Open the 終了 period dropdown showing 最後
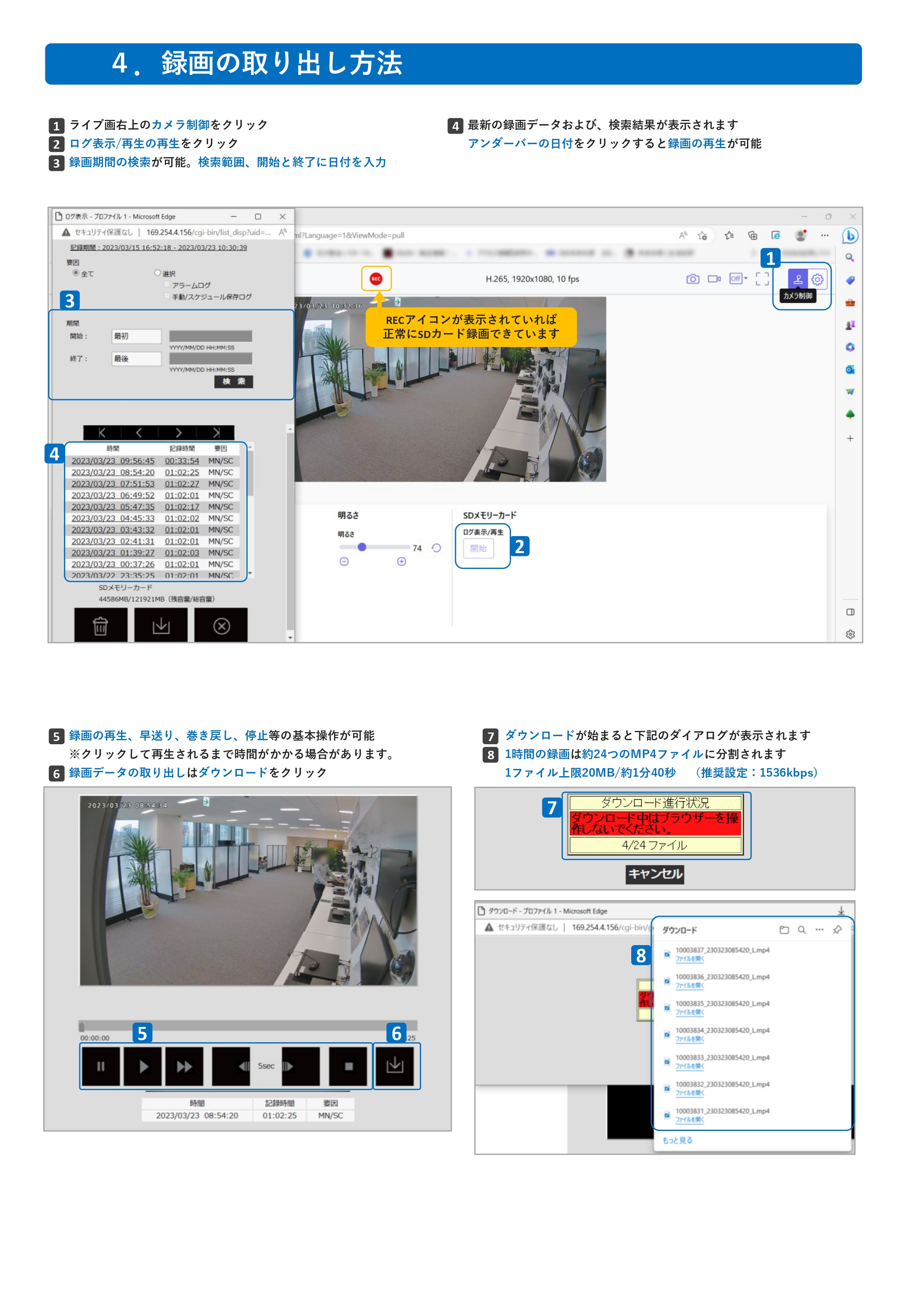Image resolution: width=911 pixels, height=1316 pixels. pyautogui.click(x=136, y=359)
